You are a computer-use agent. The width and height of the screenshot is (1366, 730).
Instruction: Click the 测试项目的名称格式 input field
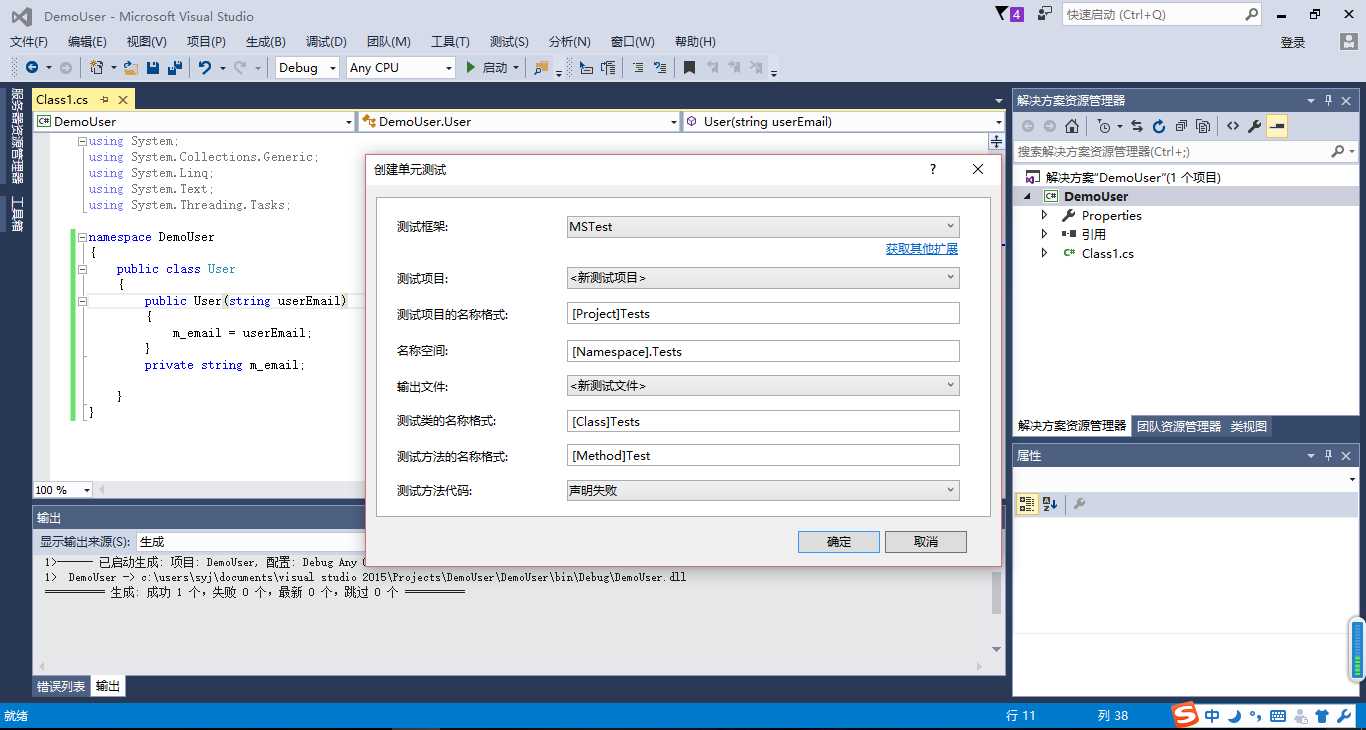coord(763,314)
